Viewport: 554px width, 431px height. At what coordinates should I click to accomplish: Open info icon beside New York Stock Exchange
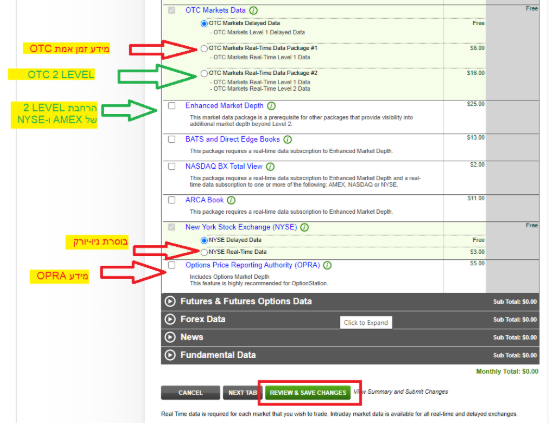tap(305, 228)
